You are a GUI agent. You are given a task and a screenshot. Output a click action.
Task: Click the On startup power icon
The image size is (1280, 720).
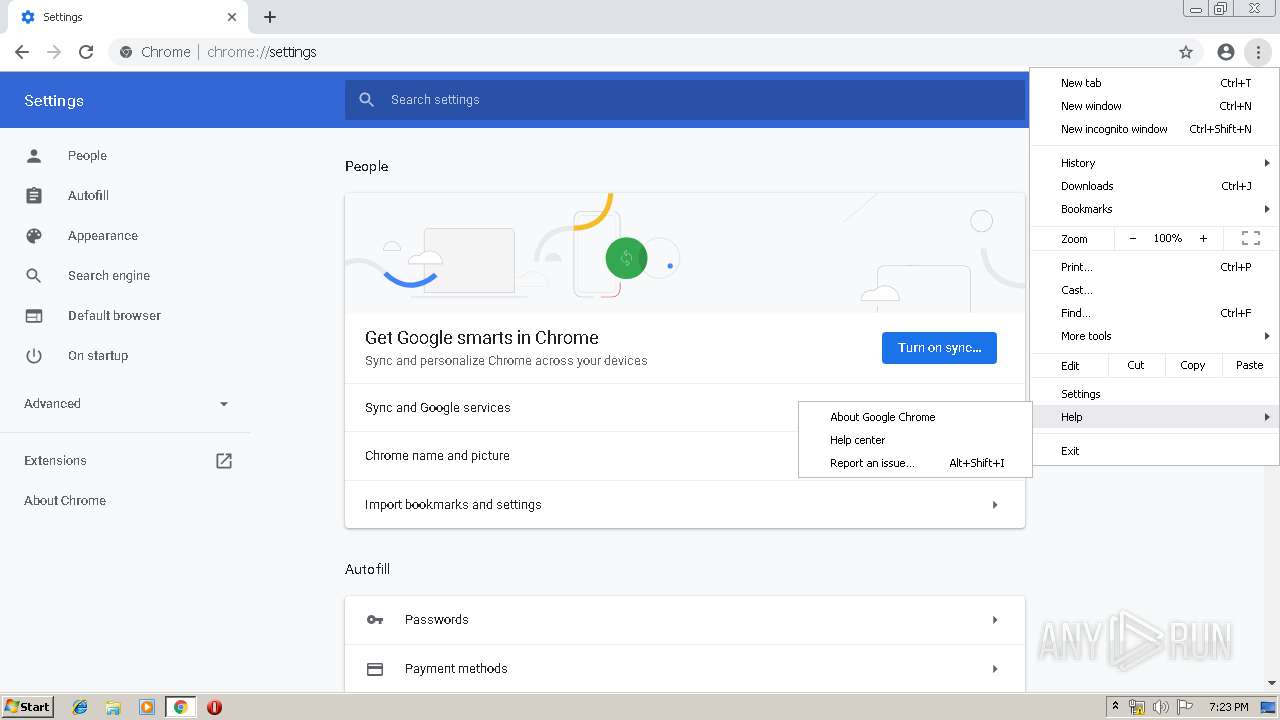coord(34,356)
